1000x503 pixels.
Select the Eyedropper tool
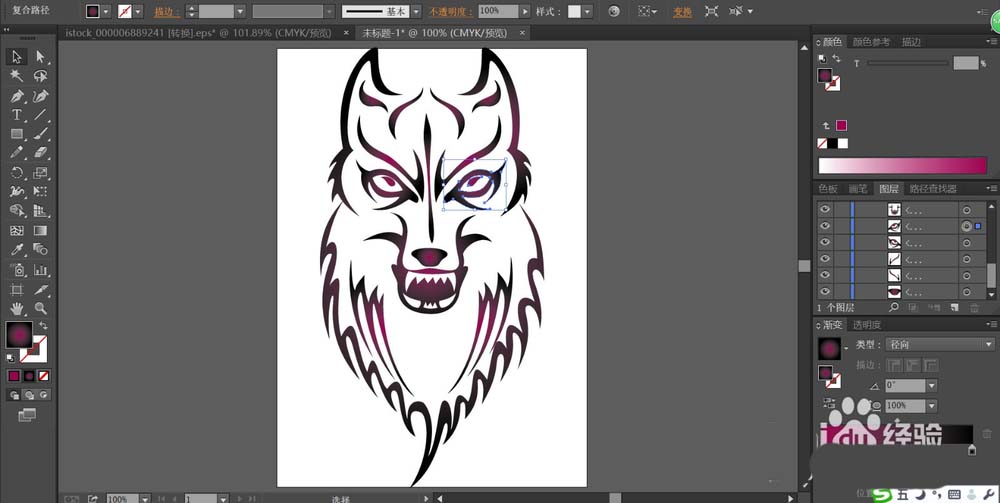pyautogui.click(x=17, y=250)
